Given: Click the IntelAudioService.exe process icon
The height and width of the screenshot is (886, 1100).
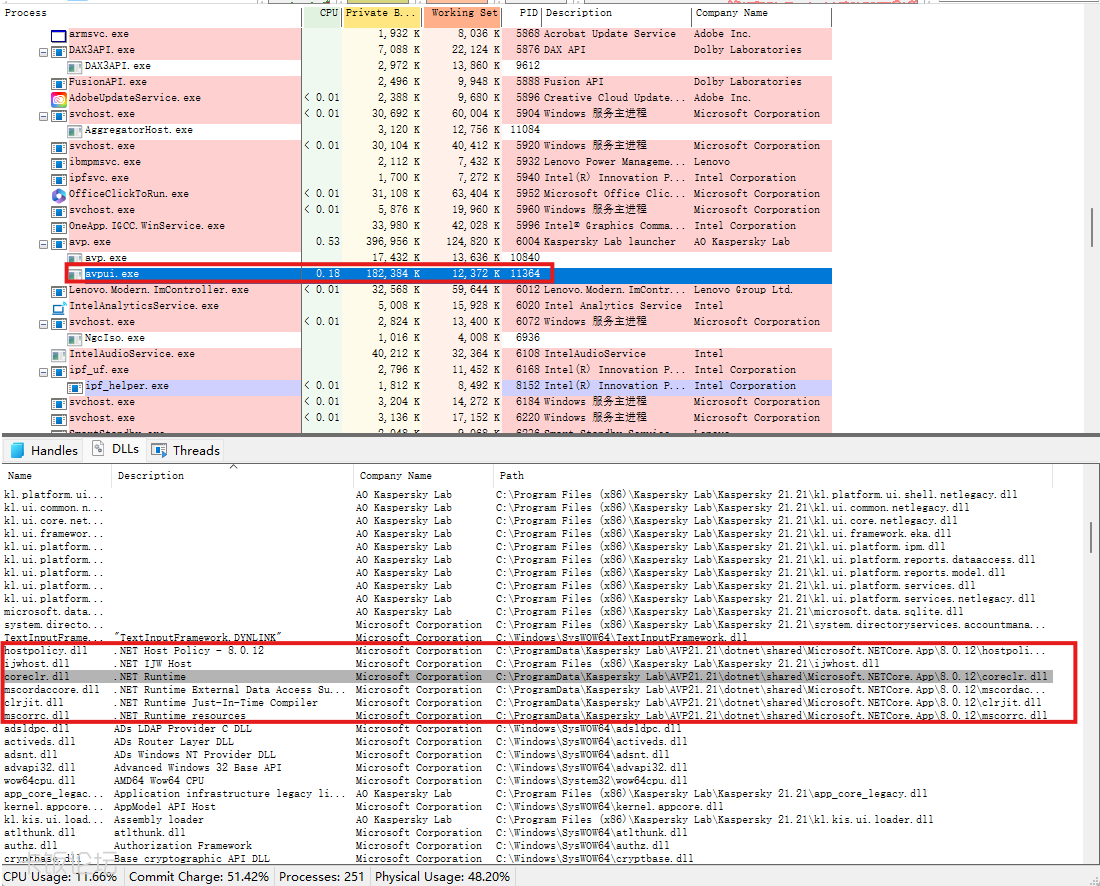Looking at the screenshot, I should (59, 354).
